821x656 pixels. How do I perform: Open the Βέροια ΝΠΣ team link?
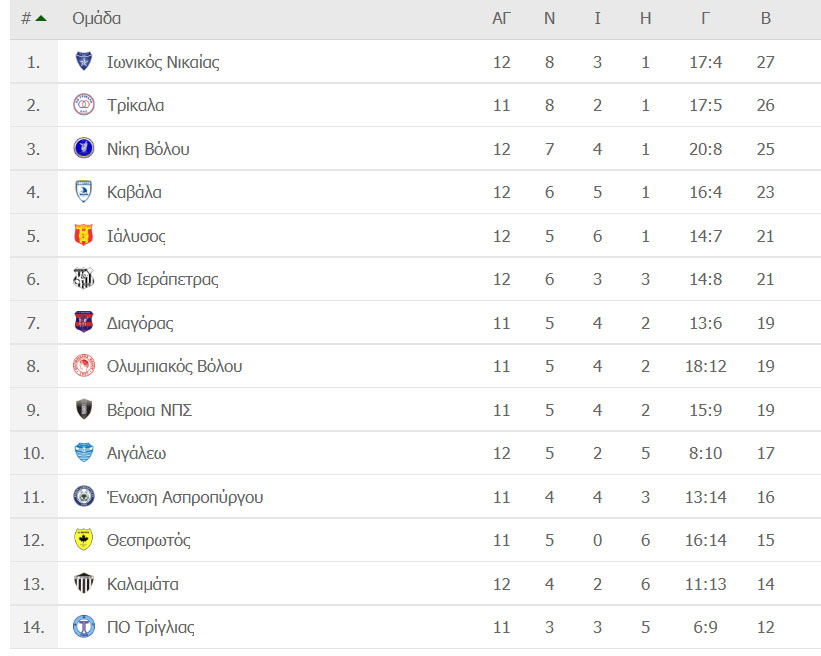(149, 409)
